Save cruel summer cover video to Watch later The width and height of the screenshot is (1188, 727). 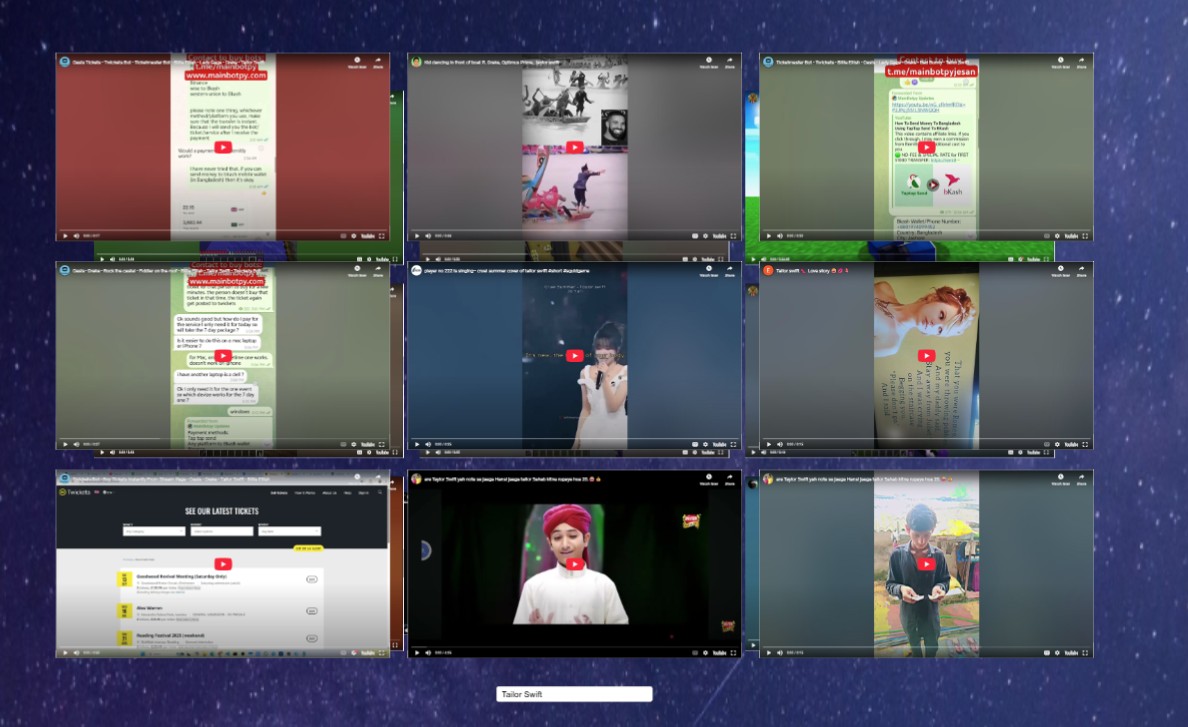pos(708,270)
